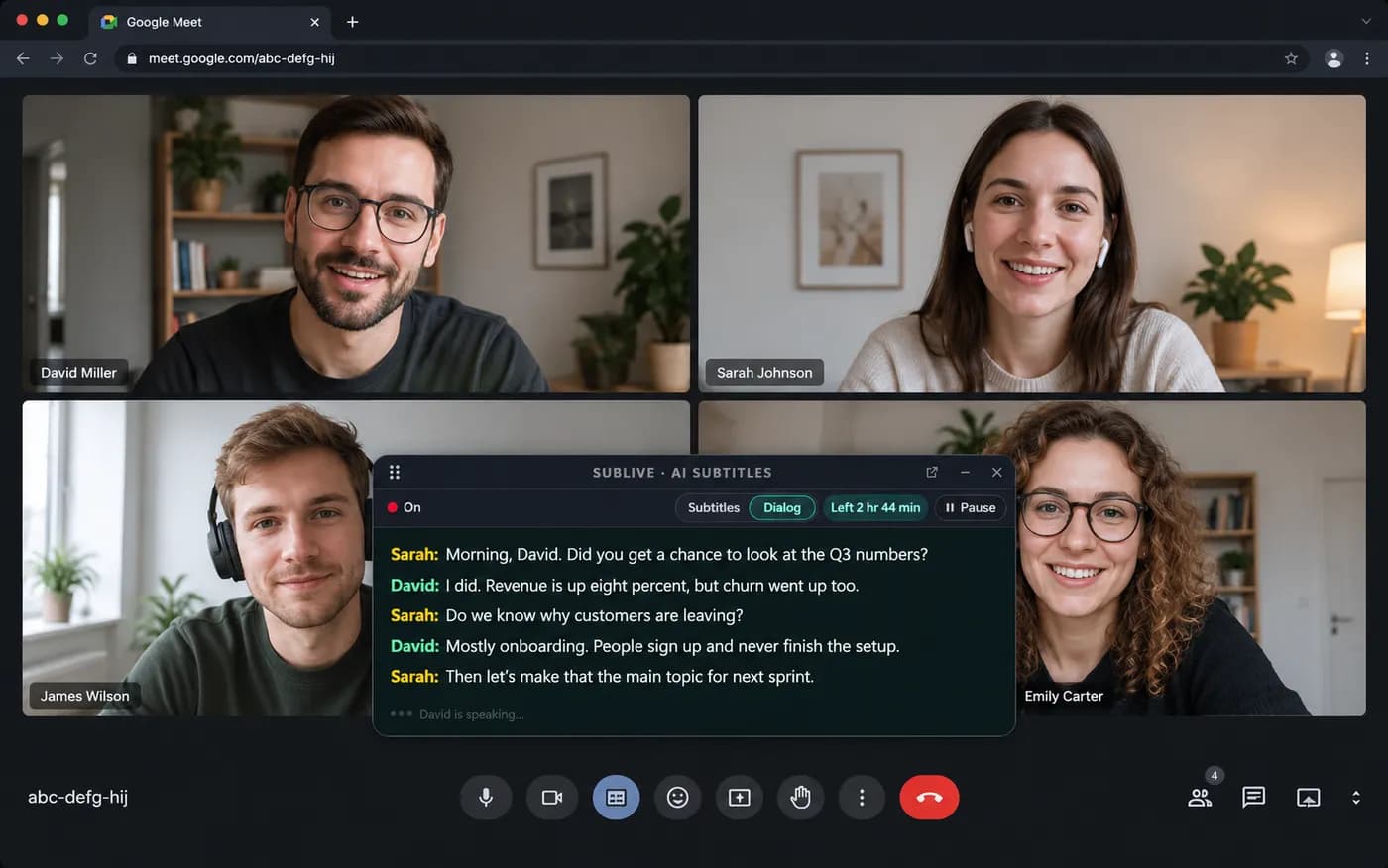Toggle the captions button in call bar
This screenshot has height=868, width=1388.
[x=616, y=798]
